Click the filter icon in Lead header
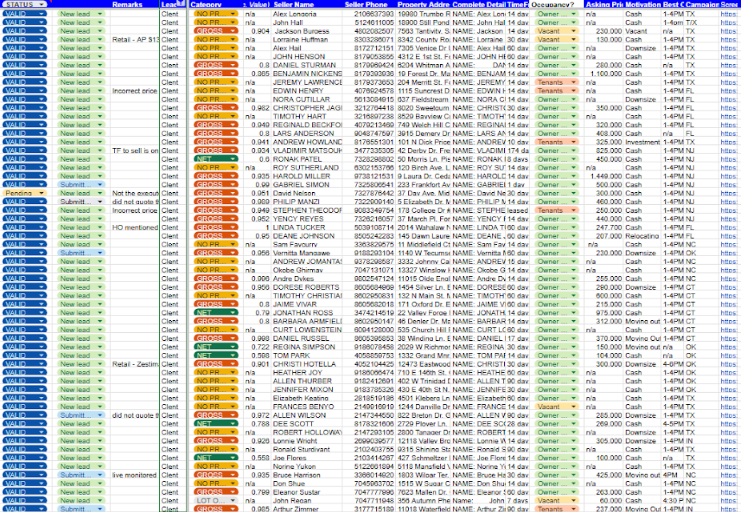741x512 pixels. coord(180,5)
